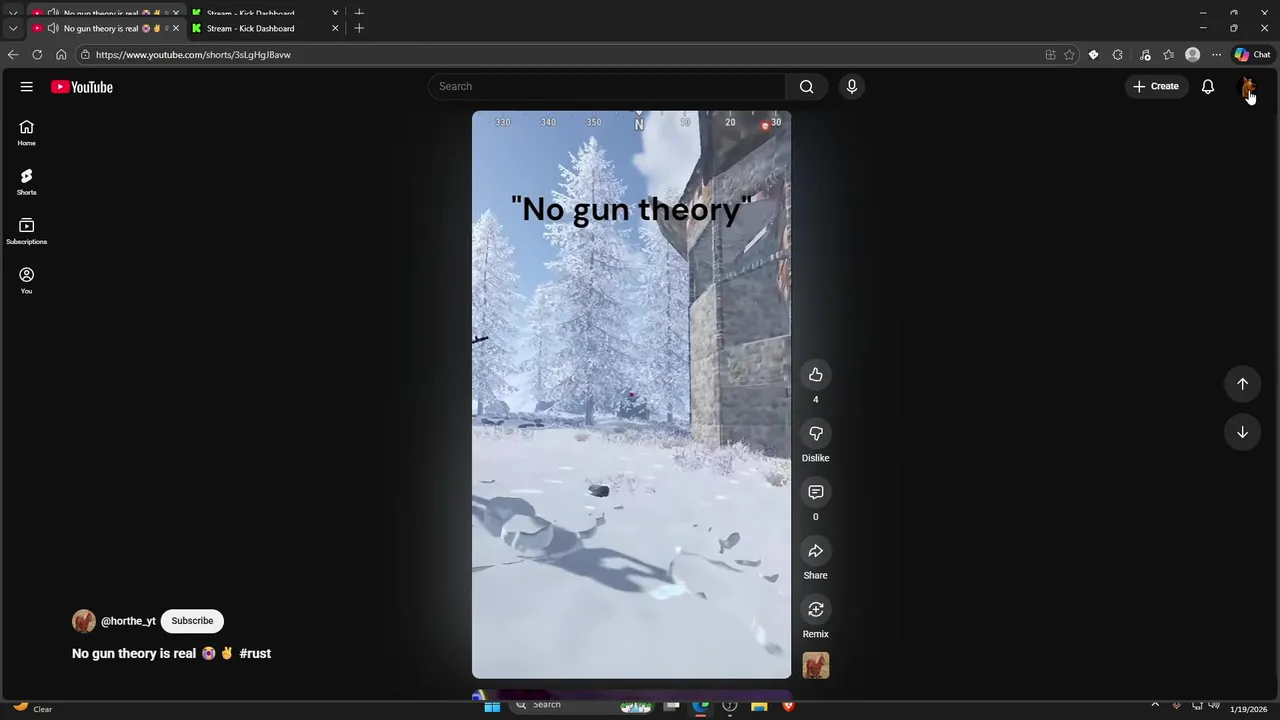The width and height of the screenshot is (1280, 720).
Task: Share this Short
Action: (x=816, y=551)
